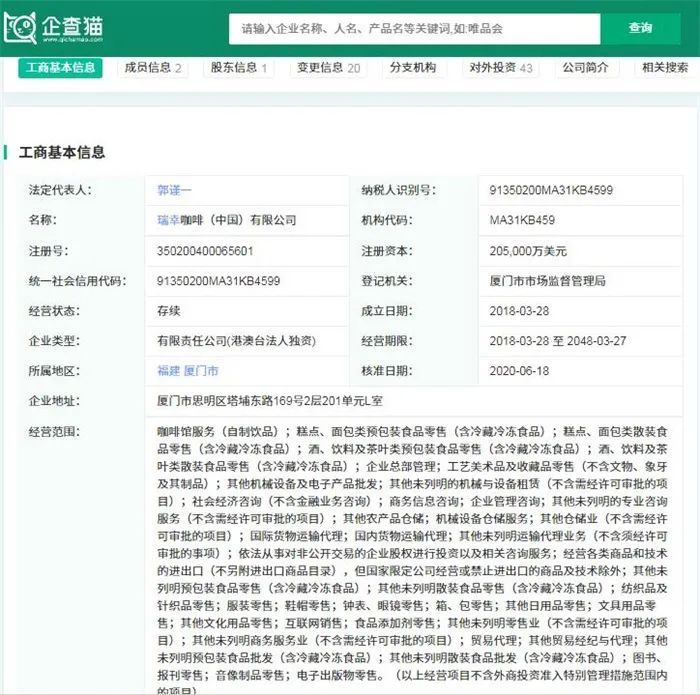Screen dimensions: 700x695
Task: Select registration number 350200400065601
Action: (205, 251)
